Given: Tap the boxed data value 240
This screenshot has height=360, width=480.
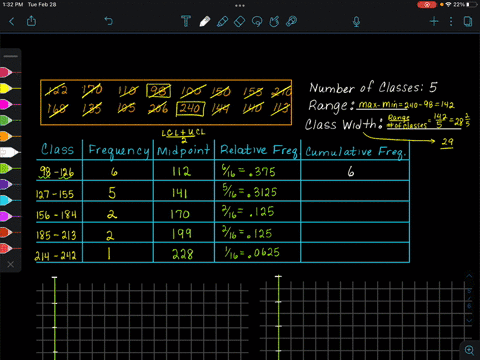Looking at the screenshot, I should click(x=190, y=109).
